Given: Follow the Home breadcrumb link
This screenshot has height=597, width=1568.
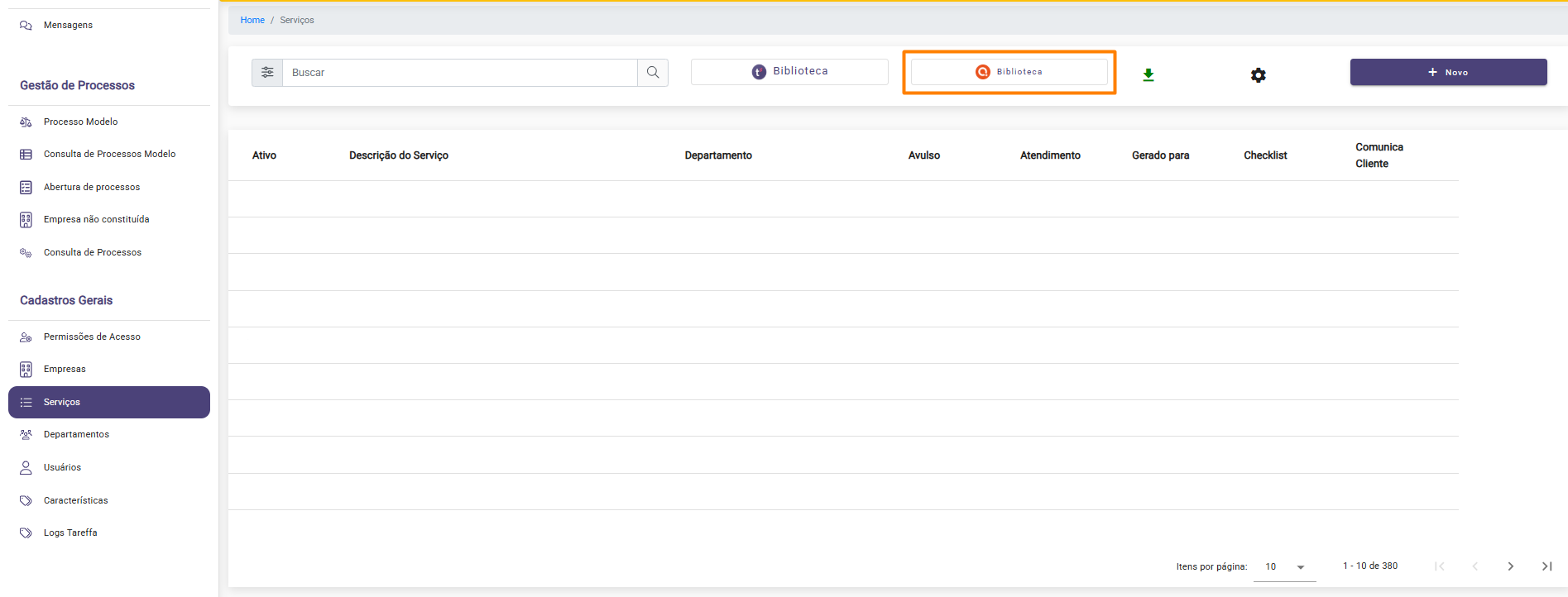Looking at the screenshot, I should pos(252,20).
